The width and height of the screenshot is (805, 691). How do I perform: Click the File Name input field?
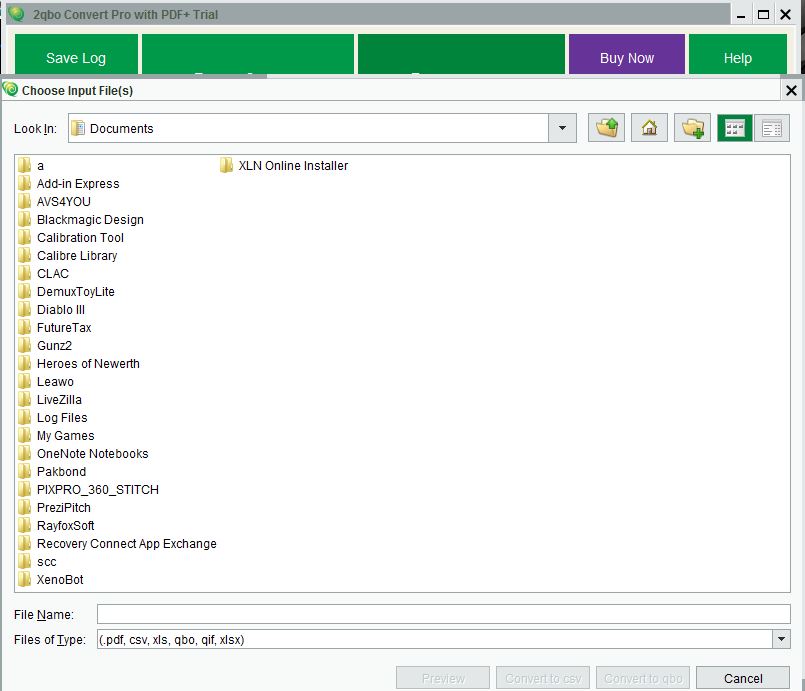point(444,614)
